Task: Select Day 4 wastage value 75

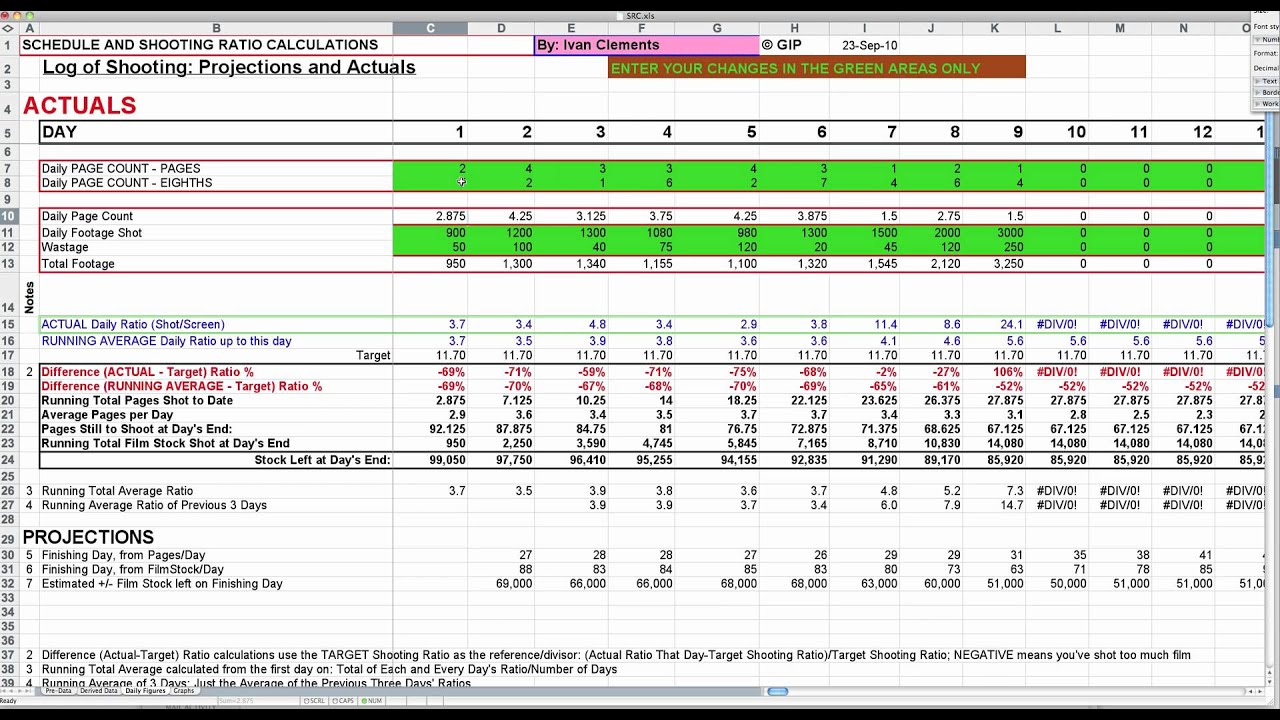Action: [641, 247]
